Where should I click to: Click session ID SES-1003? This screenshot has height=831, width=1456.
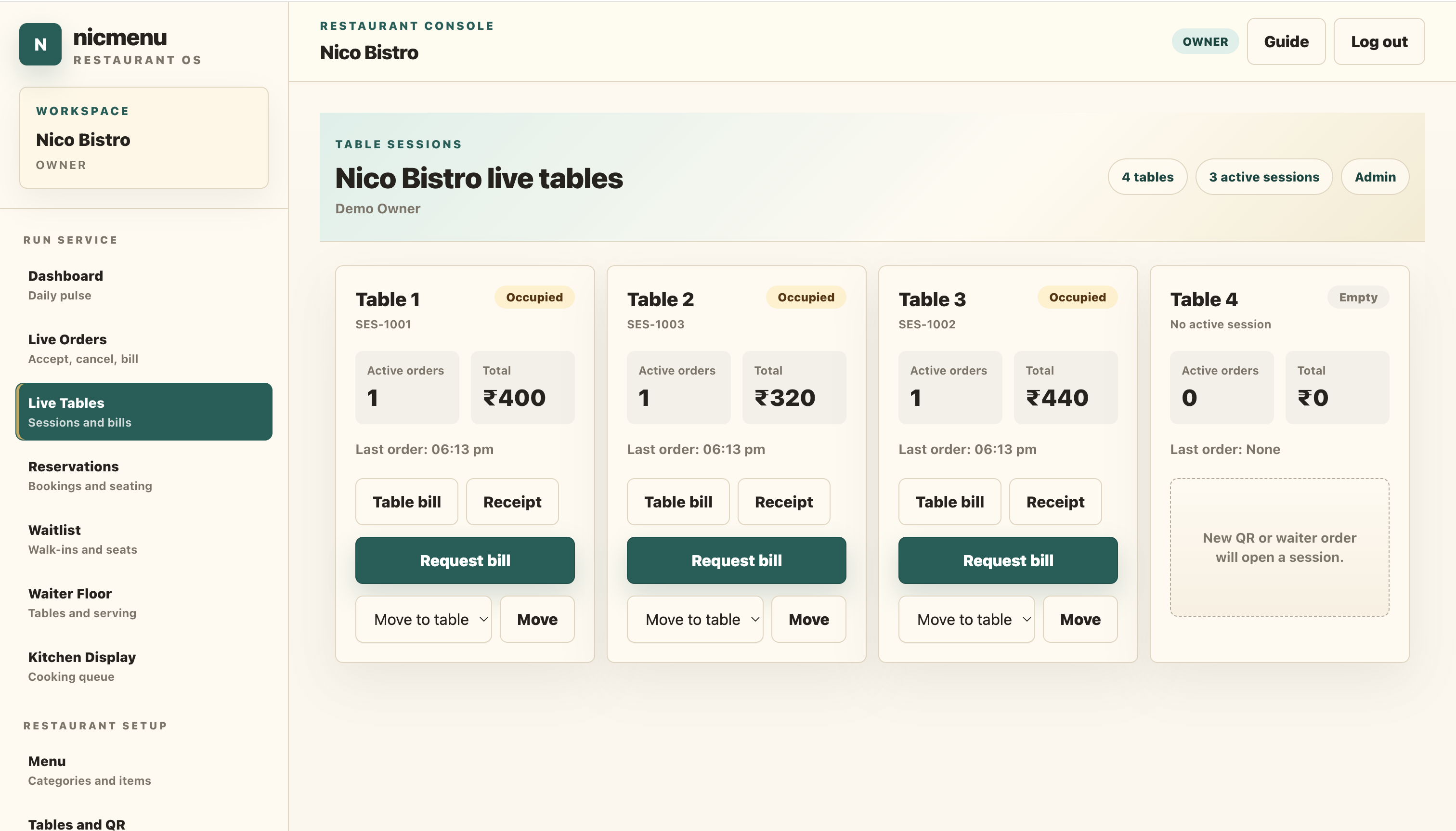click(x=655, y=324)
